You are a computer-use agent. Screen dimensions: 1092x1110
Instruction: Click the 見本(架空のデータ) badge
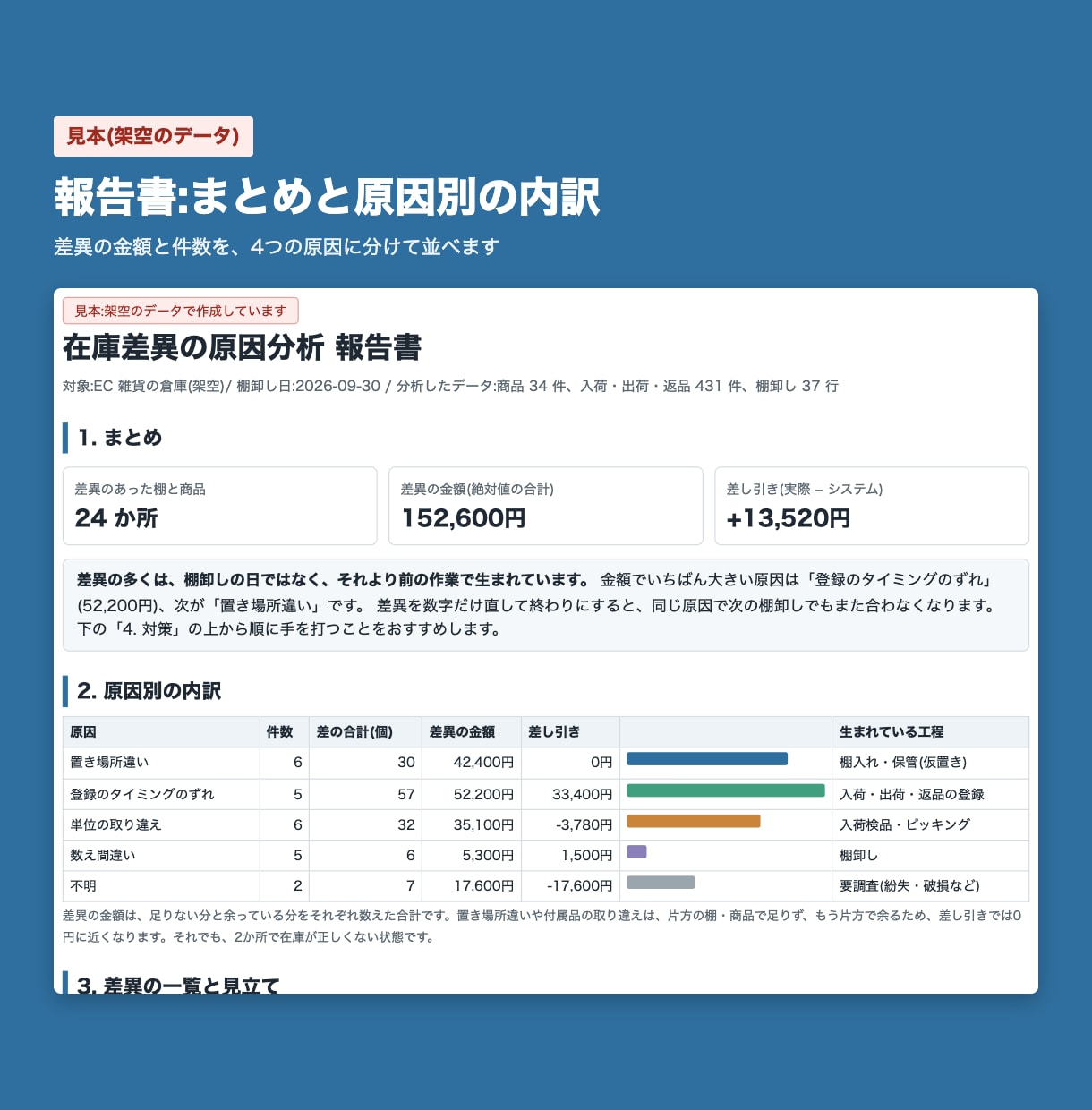point(153,136)
